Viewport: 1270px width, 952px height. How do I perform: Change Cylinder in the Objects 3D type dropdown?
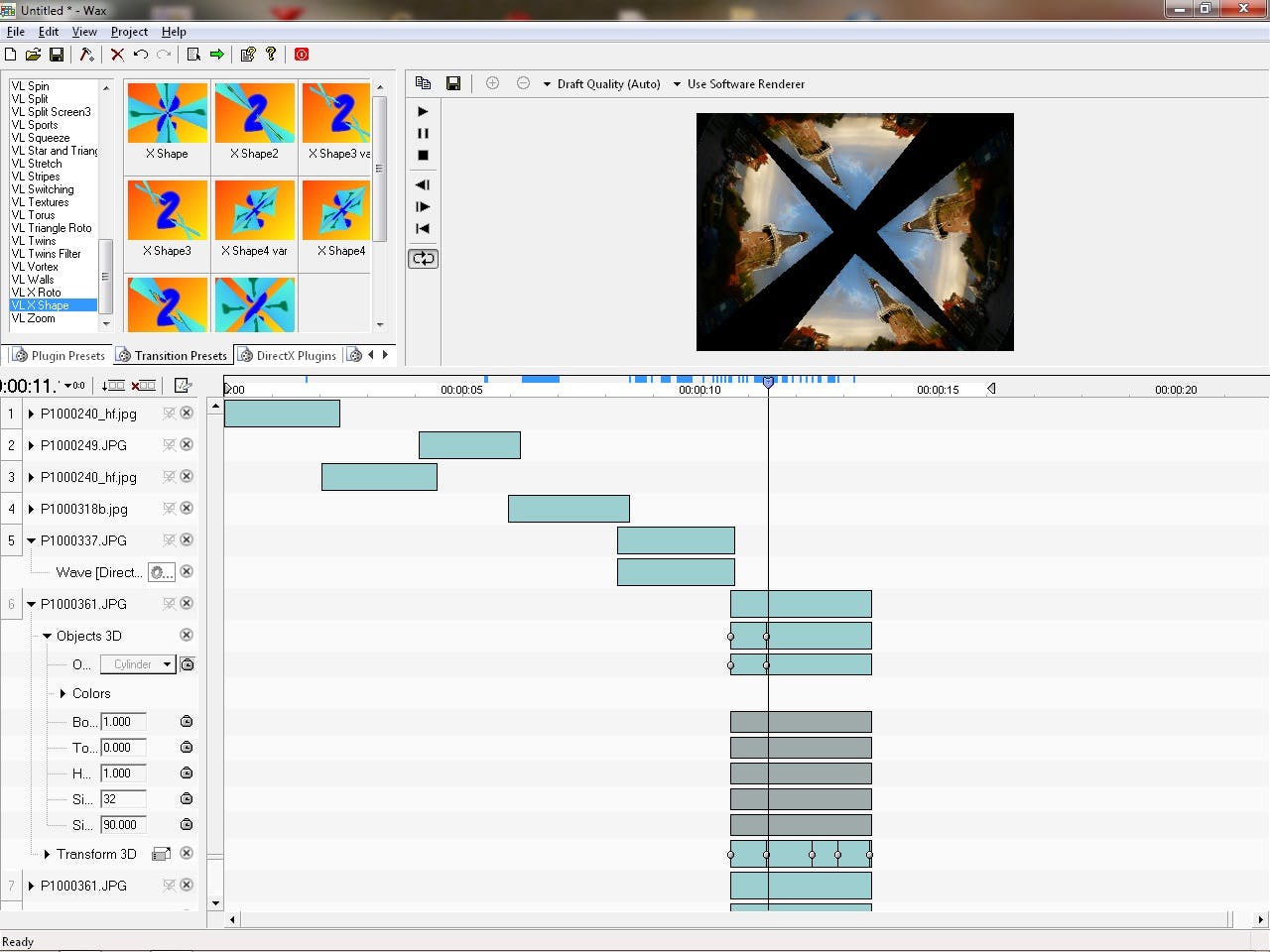pyautogui.click(x=166, y=664)
